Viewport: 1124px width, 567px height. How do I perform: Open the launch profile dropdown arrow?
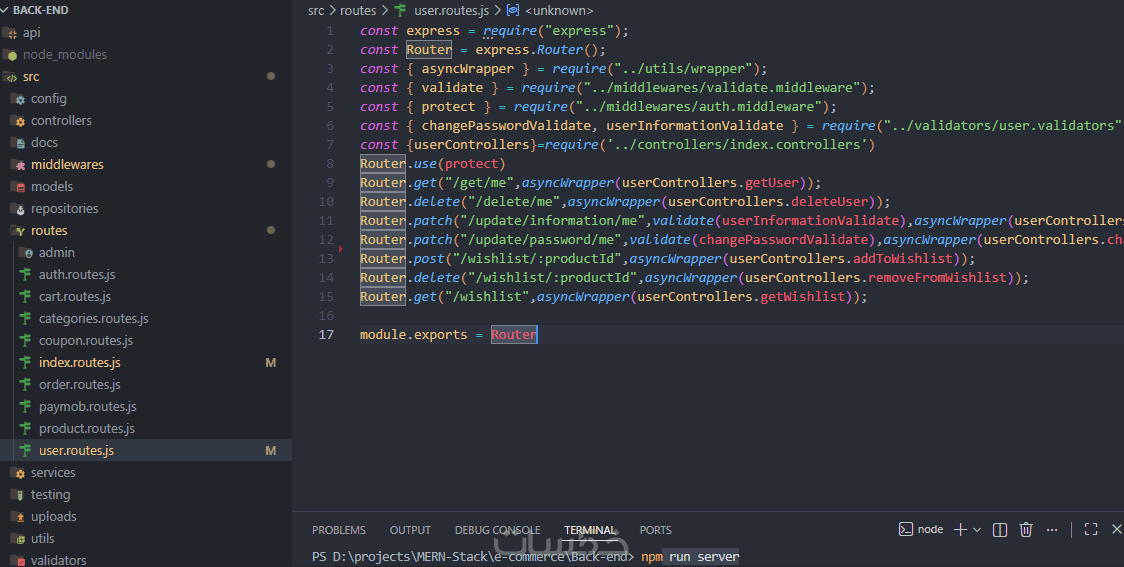(x=977, y=530)
